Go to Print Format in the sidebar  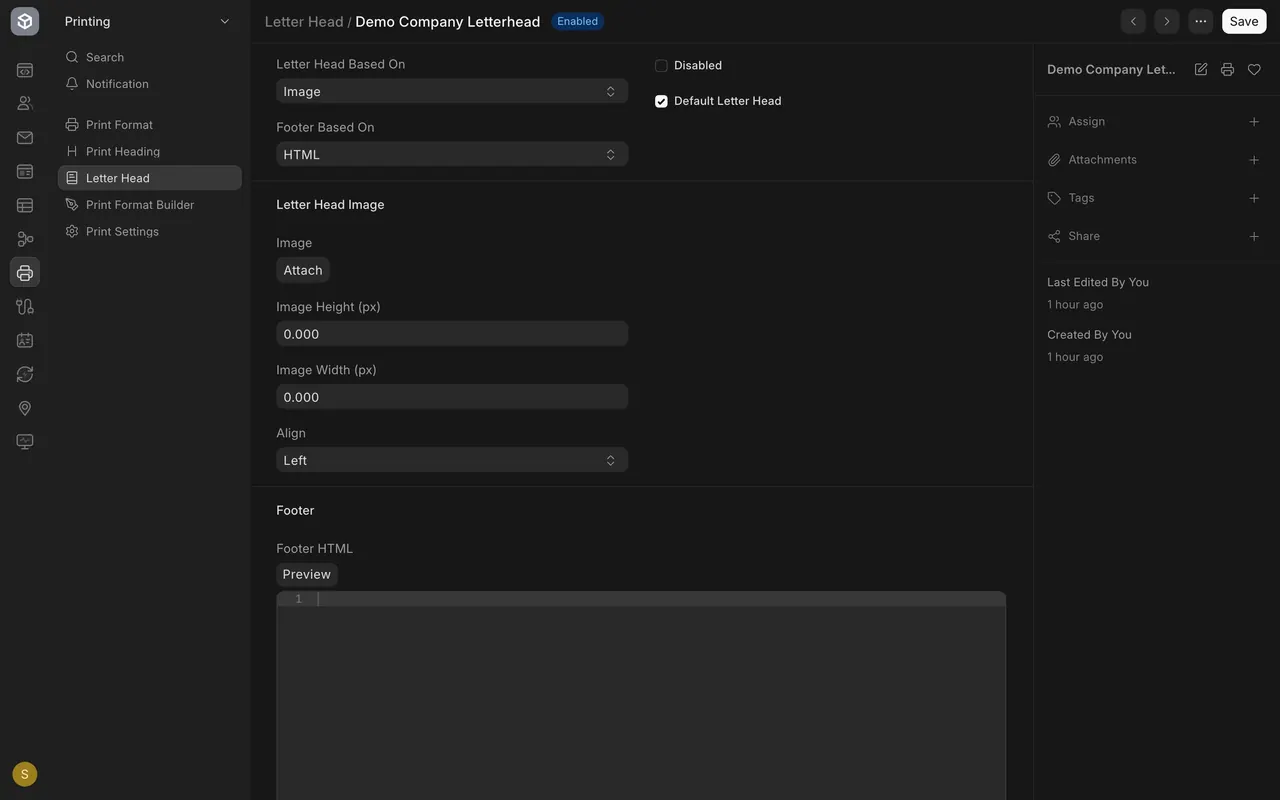[x=150, y=125]
